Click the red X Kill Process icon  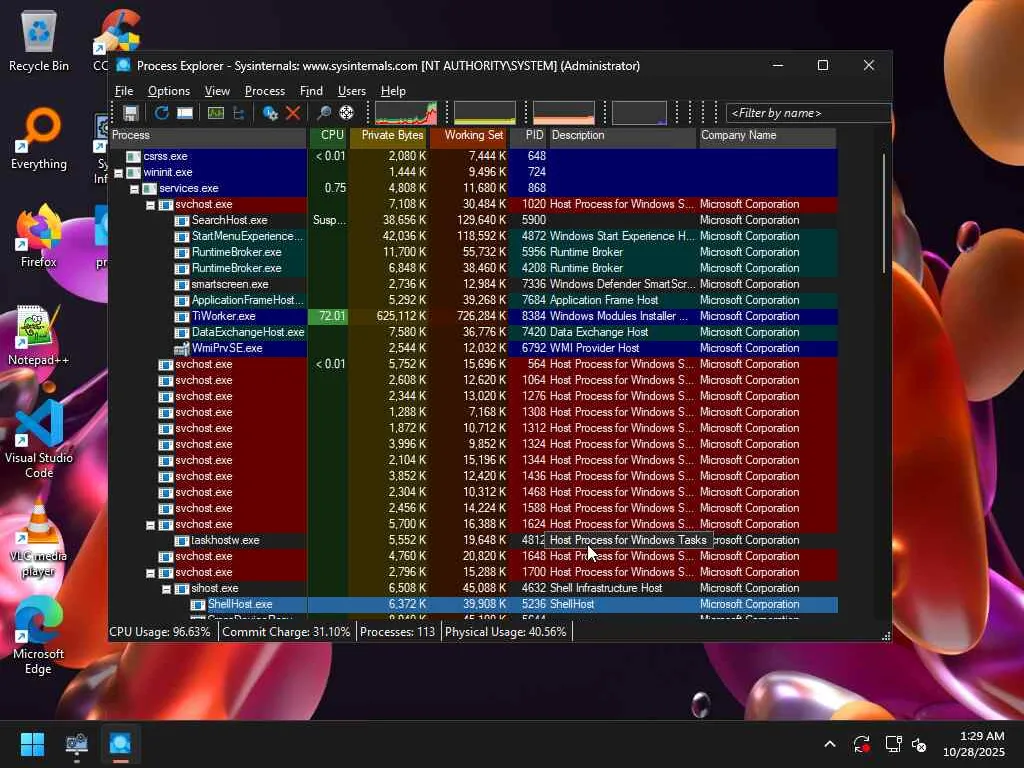[x=293, y=113]
